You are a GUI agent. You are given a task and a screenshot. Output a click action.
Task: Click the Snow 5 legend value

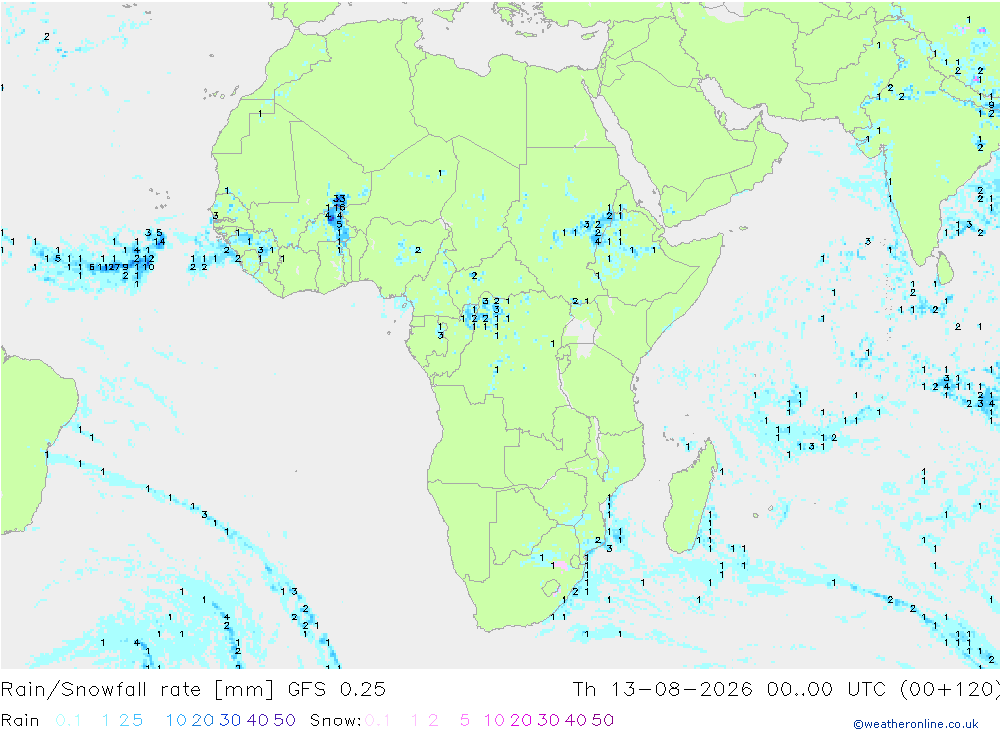tap(465, 720)
